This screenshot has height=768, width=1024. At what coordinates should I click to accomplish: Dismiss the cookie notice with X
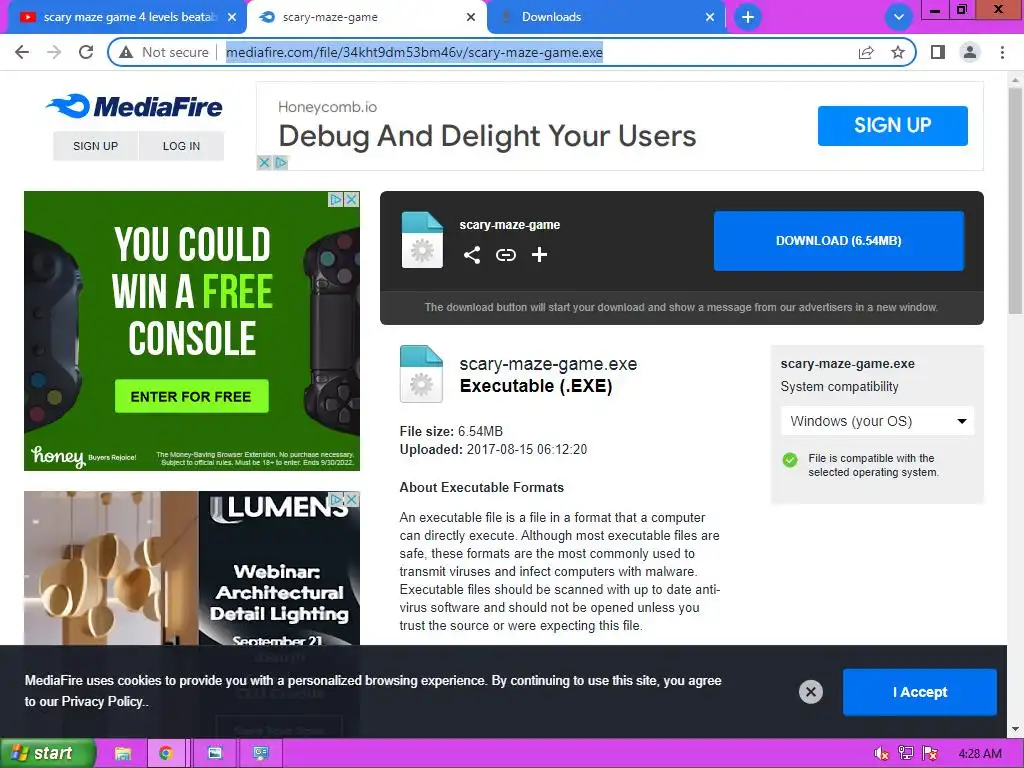810,692
